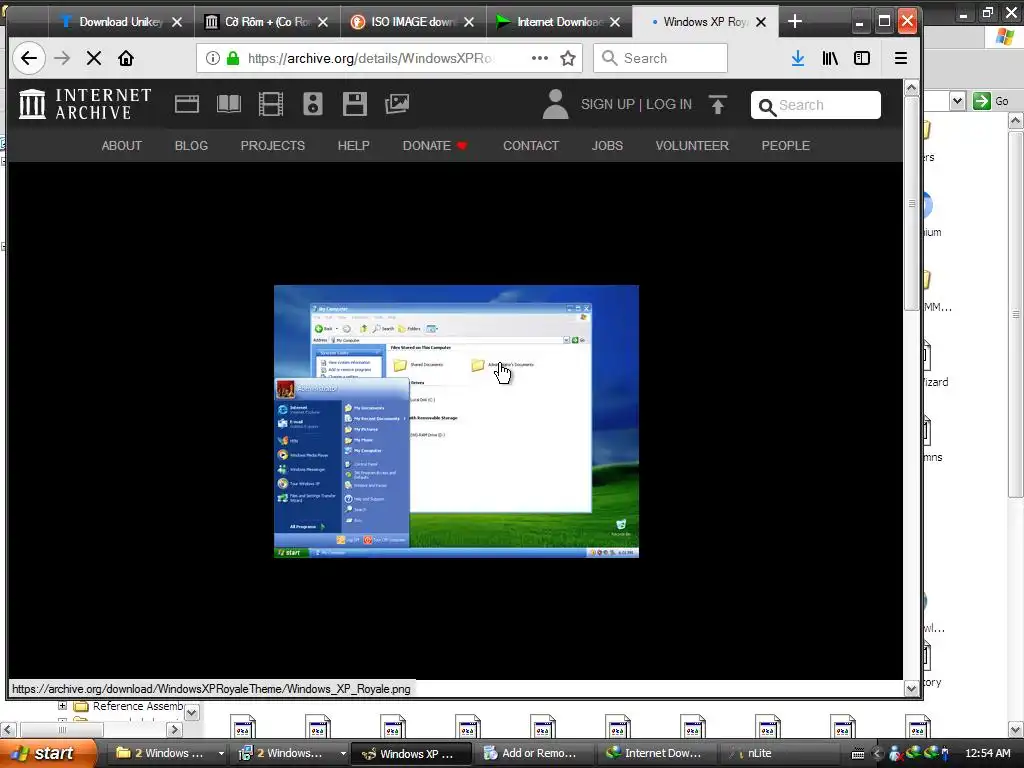
Task: Open the Firefox hamburger menu
Action: click(901, 58)
